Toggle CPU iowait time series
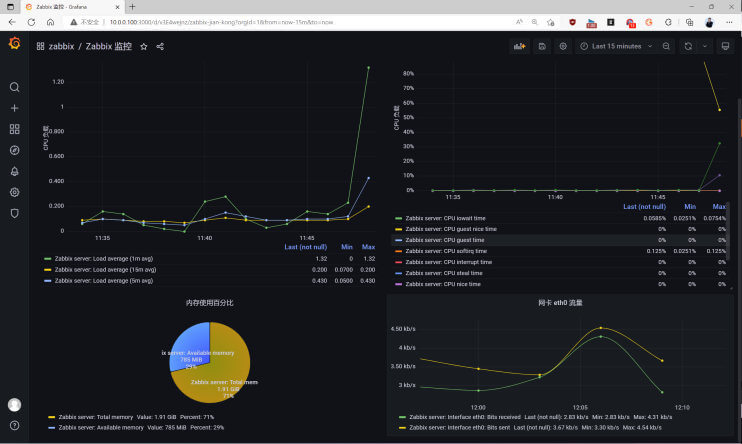Screen dimensions: 742x444 [445, 218]
